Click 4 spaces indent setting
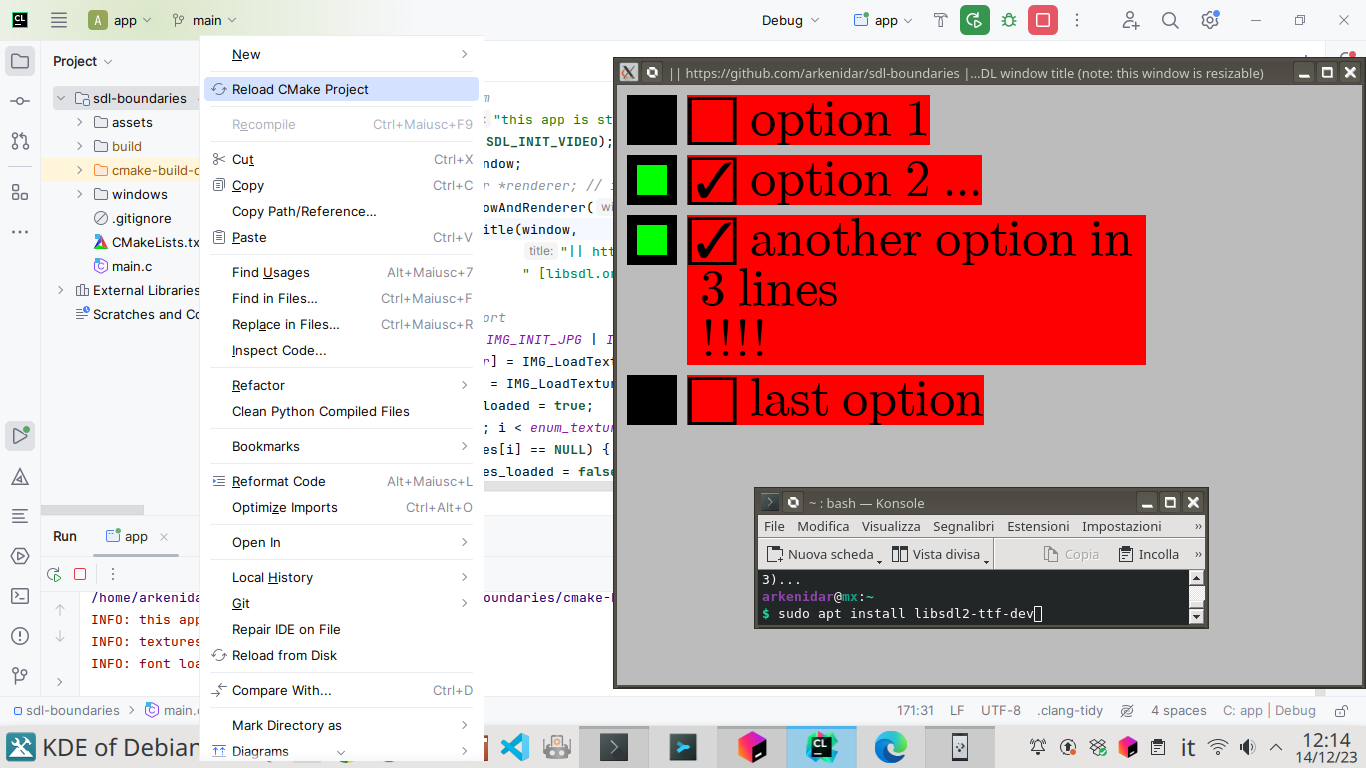The height and width of the screenshot is (768, 1366). (1178, 710)
